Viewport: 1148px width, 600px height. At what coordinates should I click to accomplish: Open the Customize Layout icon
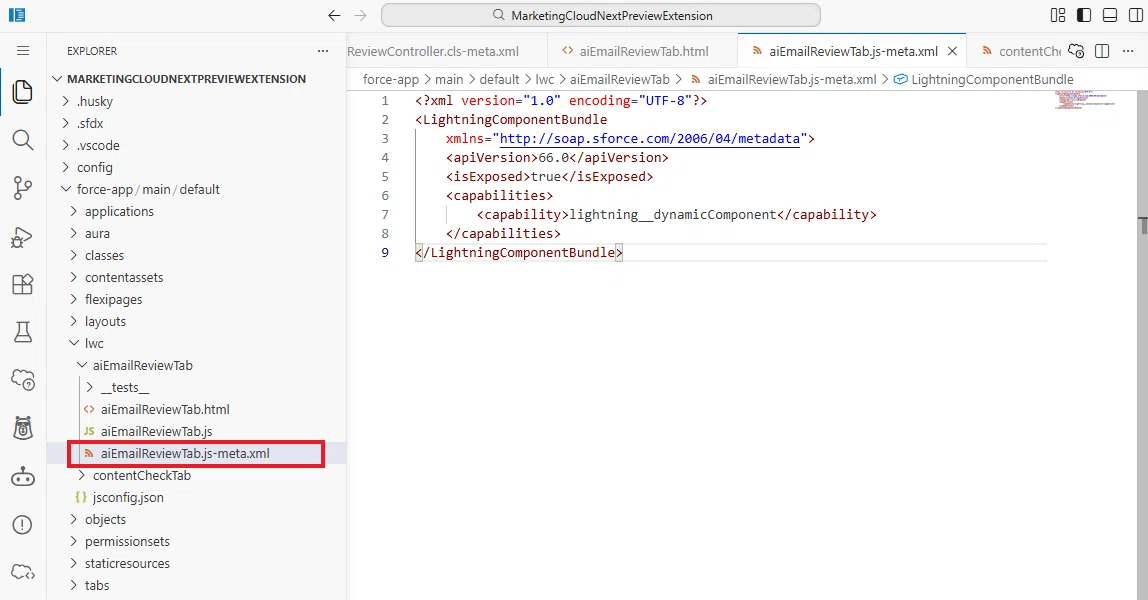(1058, 15)
